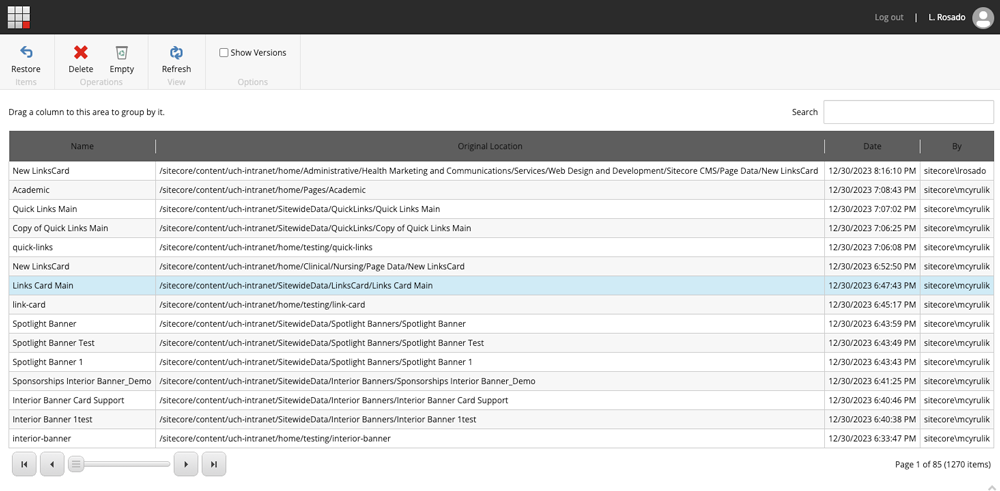
Task: Open the Sitecore launchpad grid icon
Action: (x=18, y=17)
